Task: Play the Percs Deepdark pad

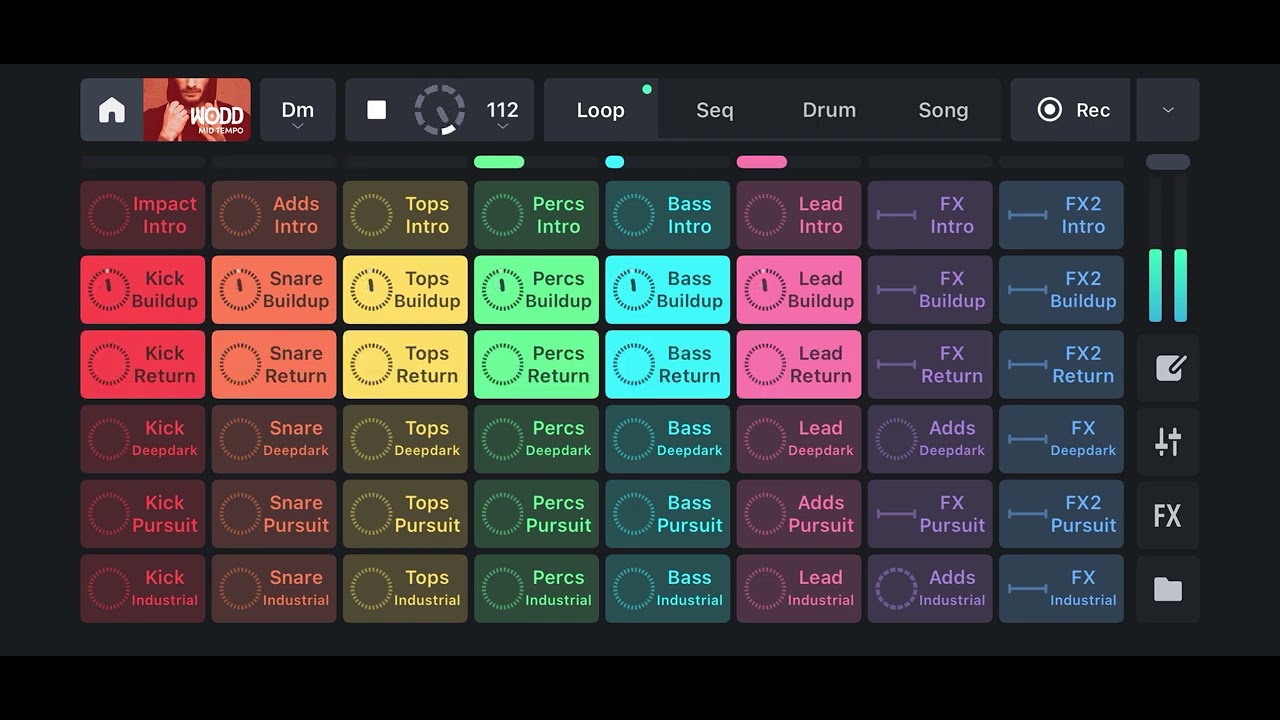Action: coord(536,439)
